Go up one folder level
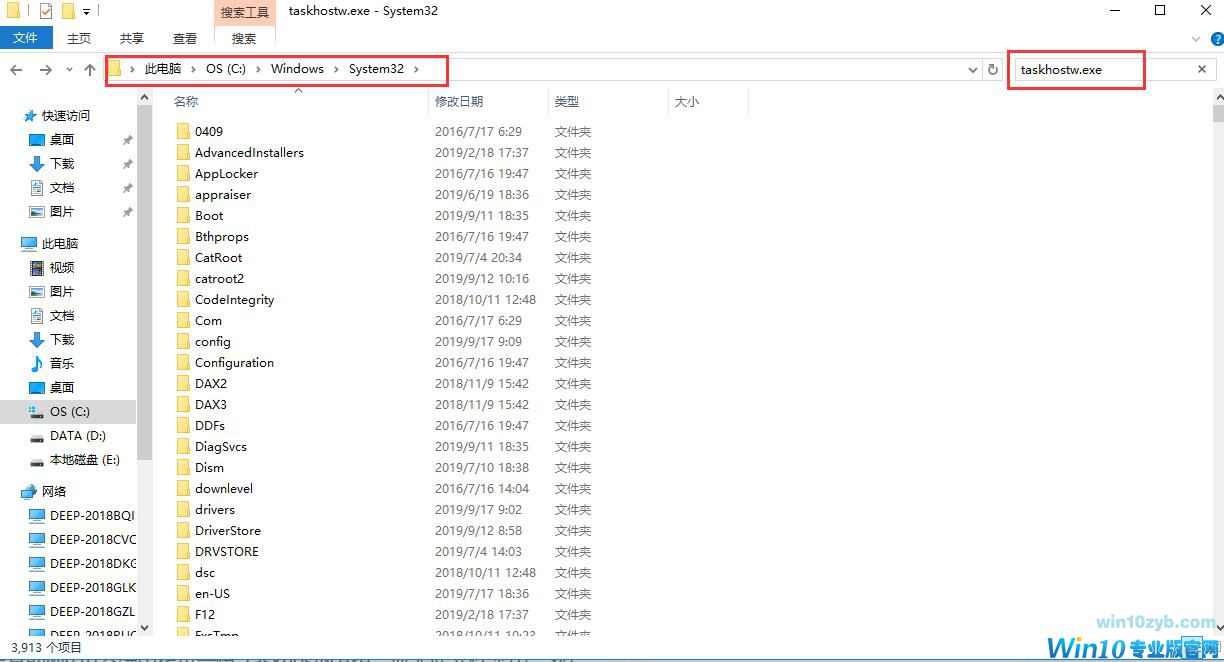Image resolution: width=1224 pixels, height=662 pixels. point(90,70)
